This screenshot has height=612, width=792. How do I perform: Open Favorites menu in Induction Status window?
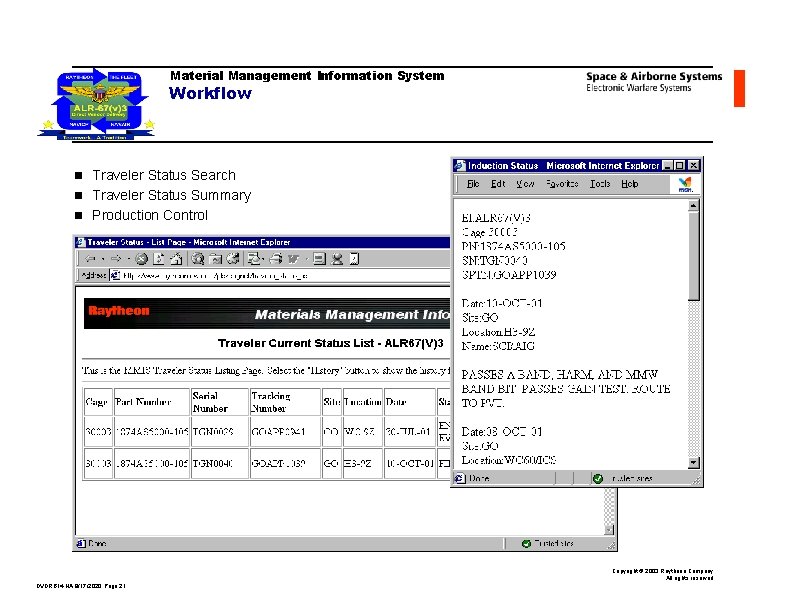(562, 184)
